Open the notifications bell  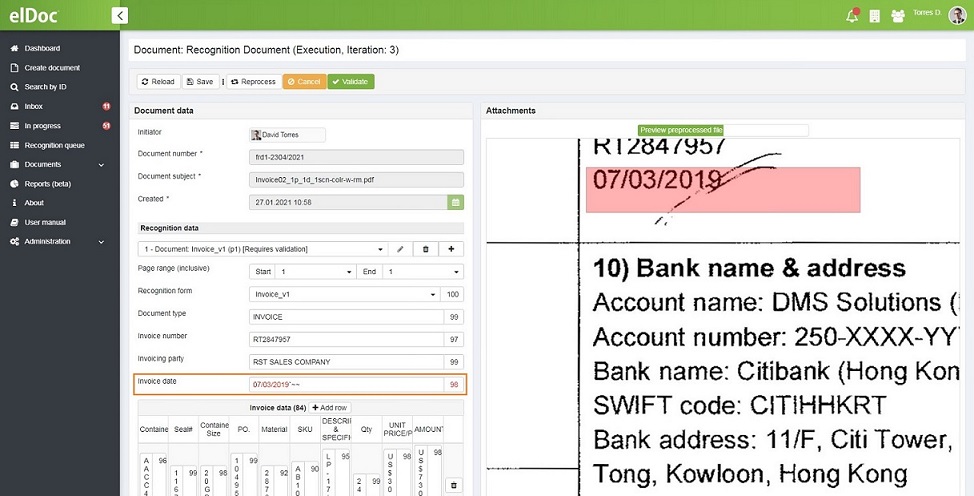coord(852,16)
